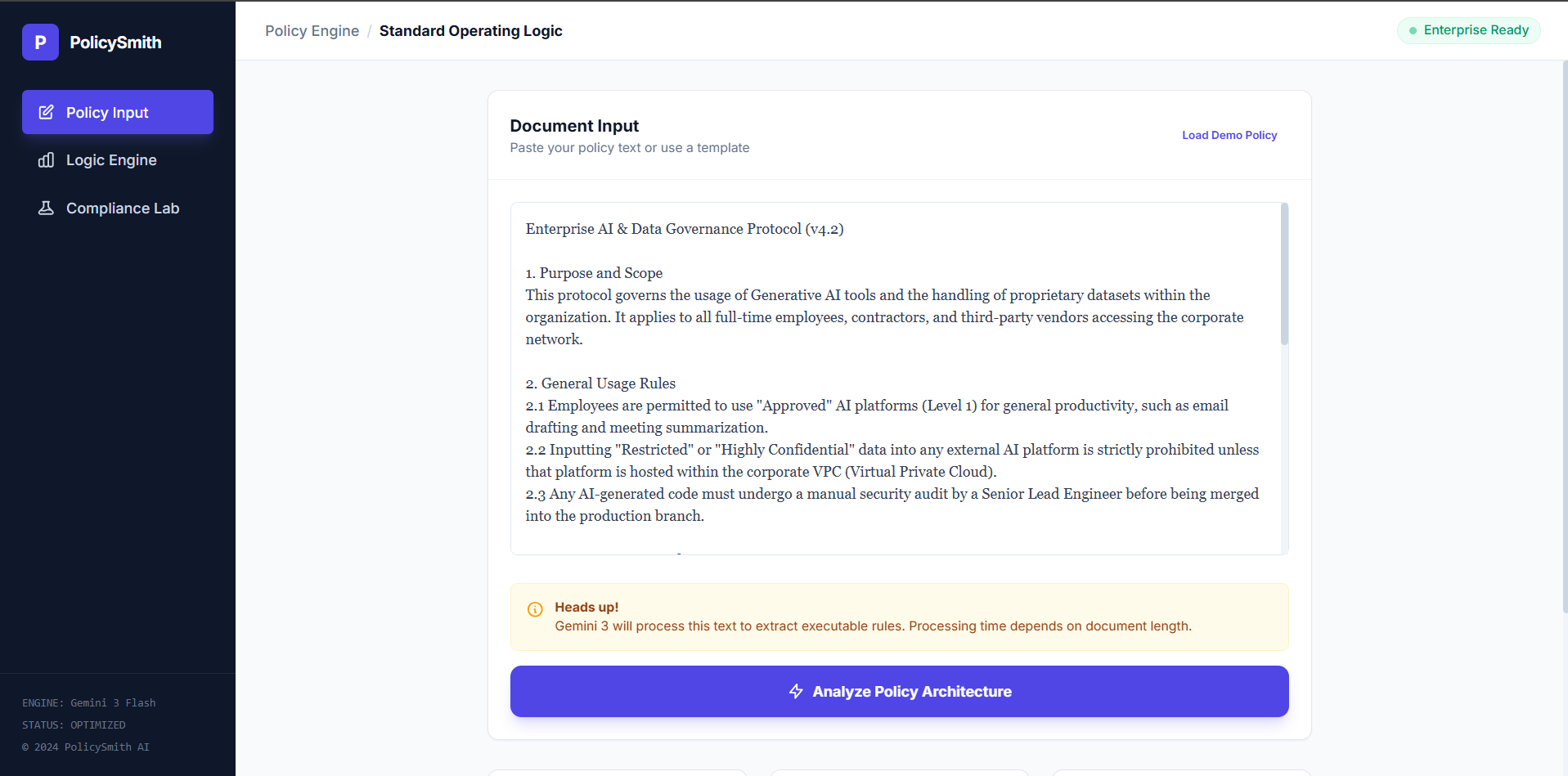Open the Policy Input sidebar tab
The width and height of the screenshot is (1568, 776).
(x=118, y=112)
